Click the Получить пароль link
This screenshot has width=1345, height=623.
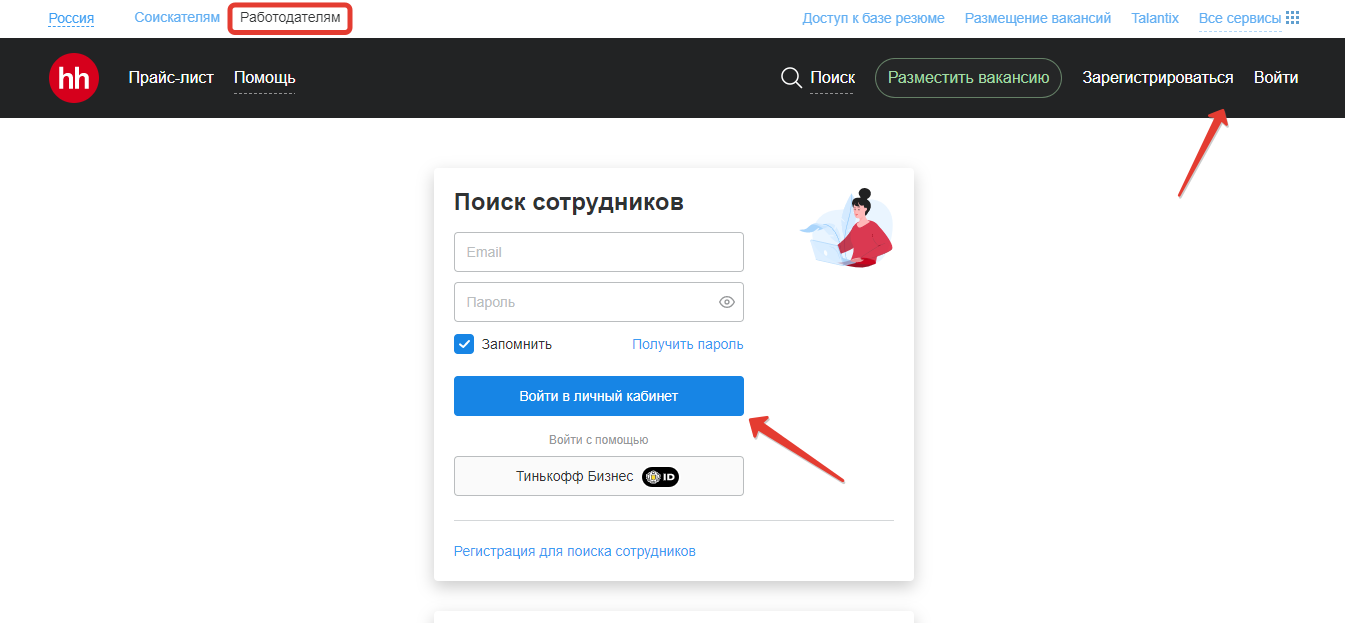point(687,344)
